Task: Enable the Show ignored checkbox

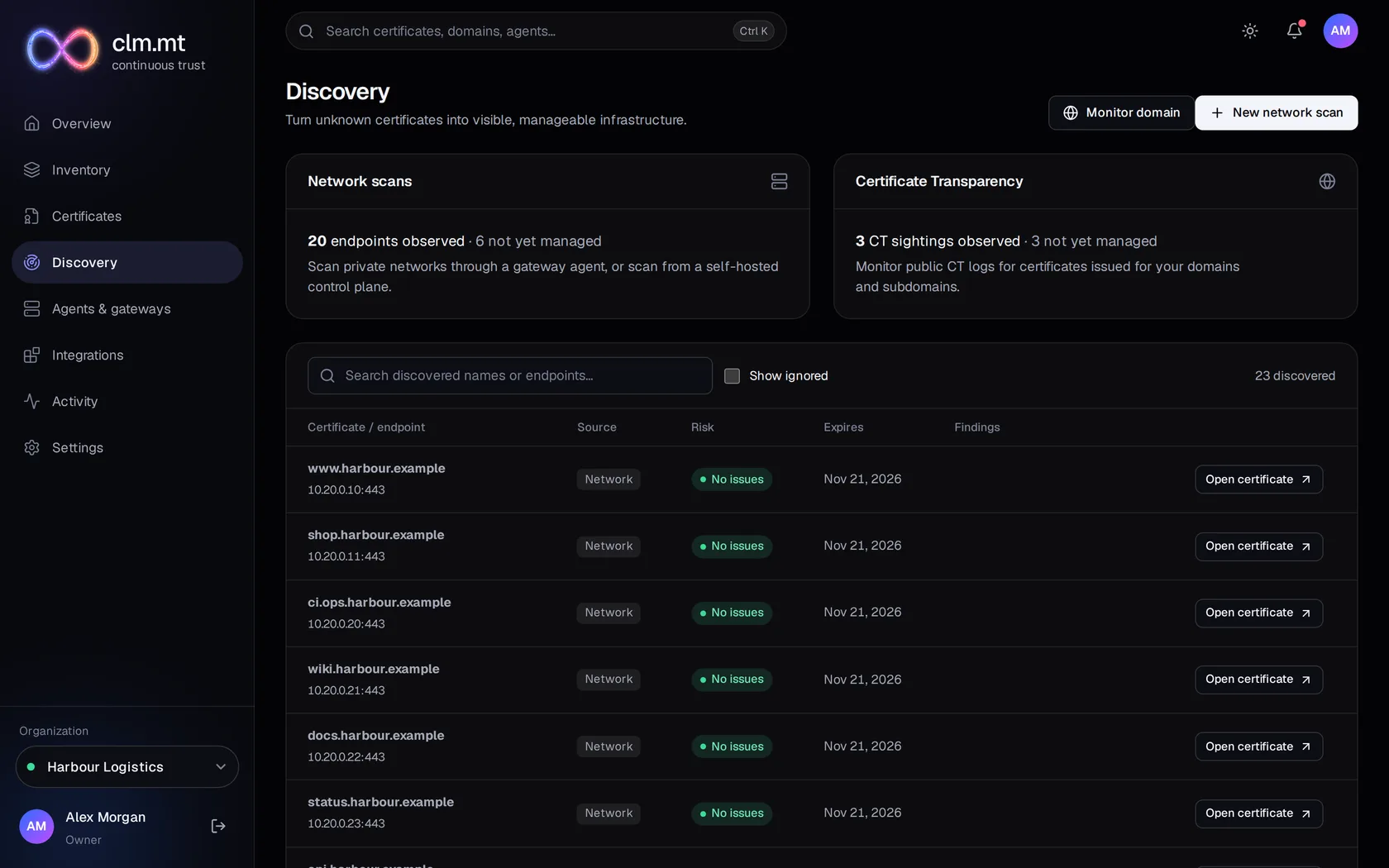Action: tap(732, 376)
